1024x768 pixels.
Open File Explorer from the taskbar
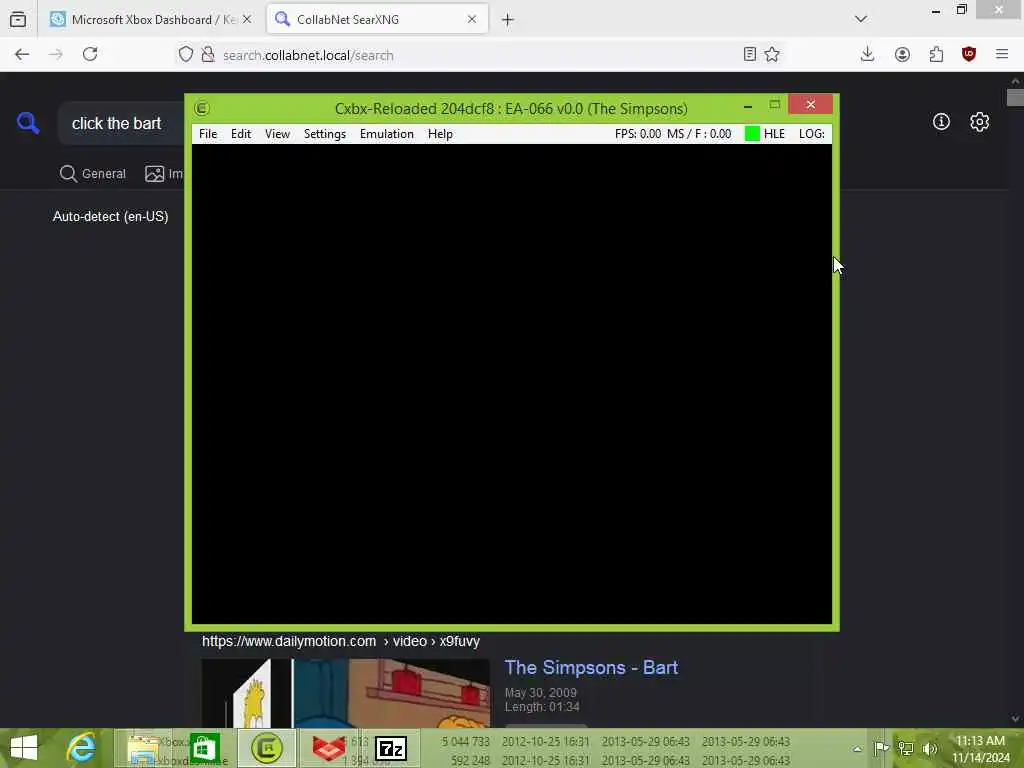pos(143,748)
